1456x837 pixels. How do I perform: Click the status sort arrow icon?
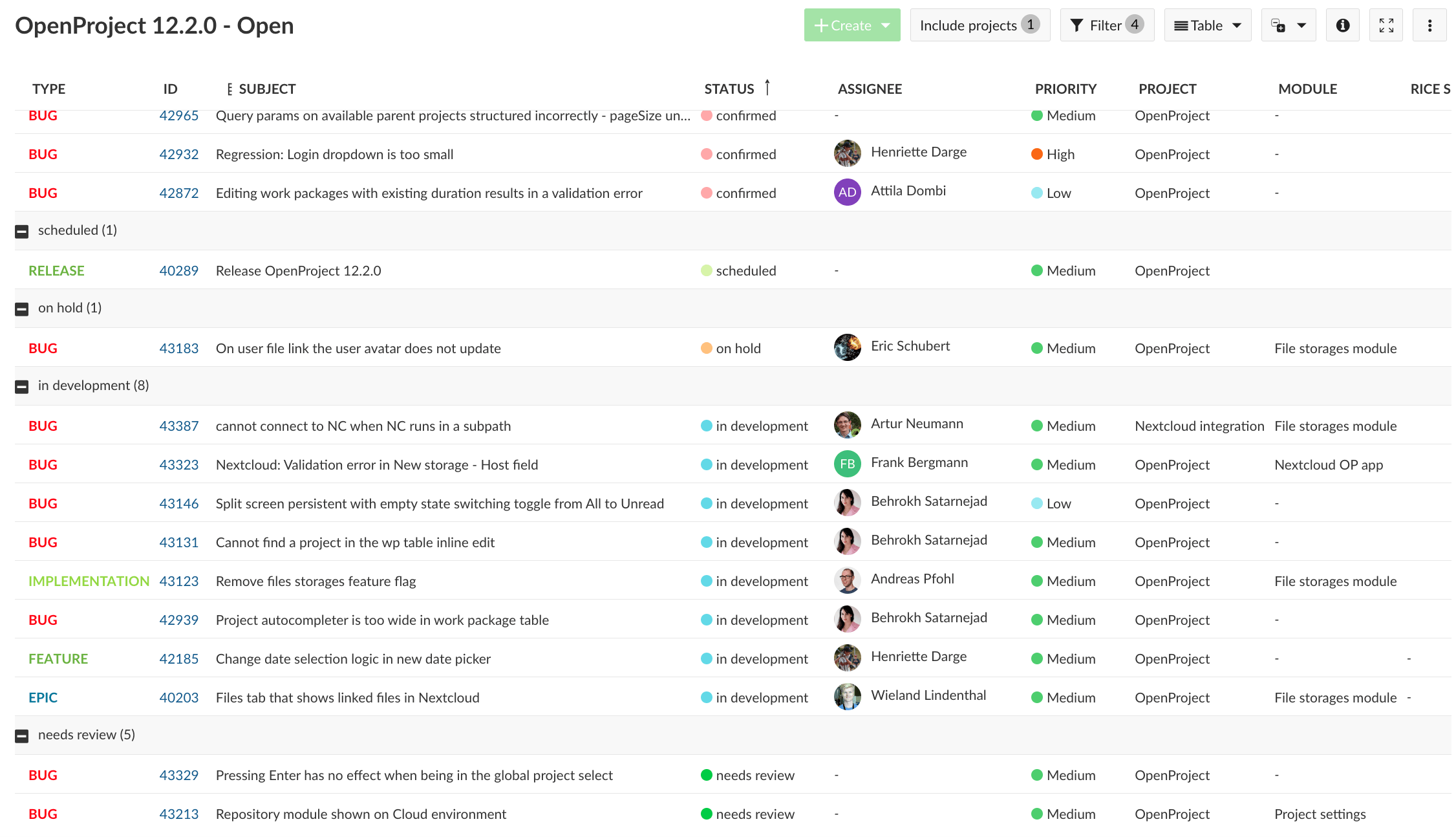click(767, 87)
